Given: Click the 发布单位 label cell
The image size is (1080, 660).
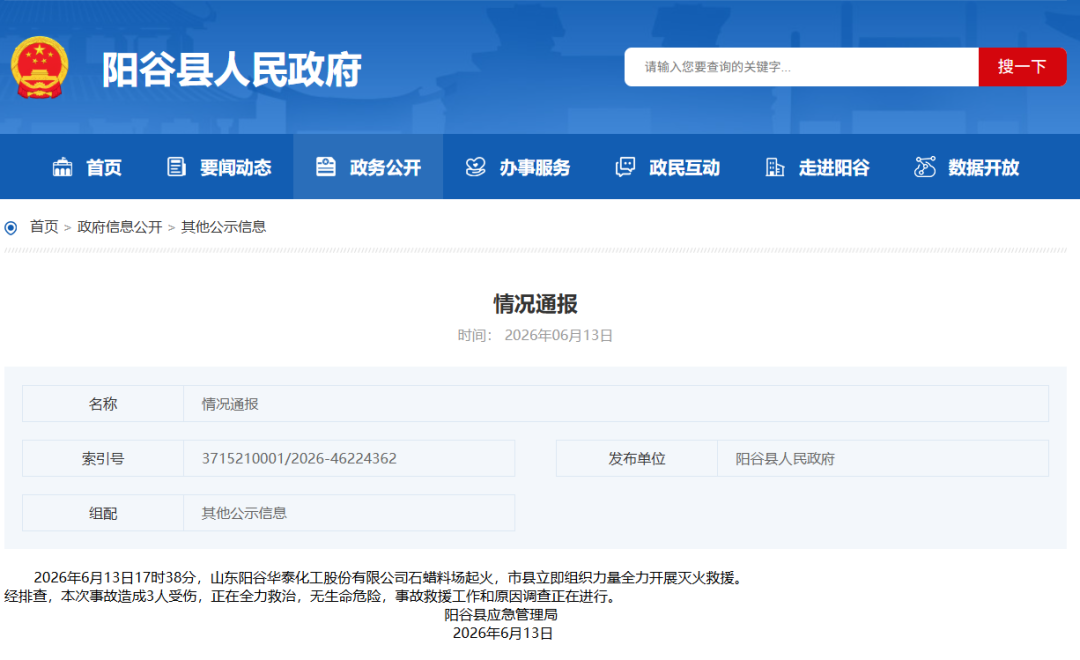Looking at the screenshot, I should [x=636, y=459].
